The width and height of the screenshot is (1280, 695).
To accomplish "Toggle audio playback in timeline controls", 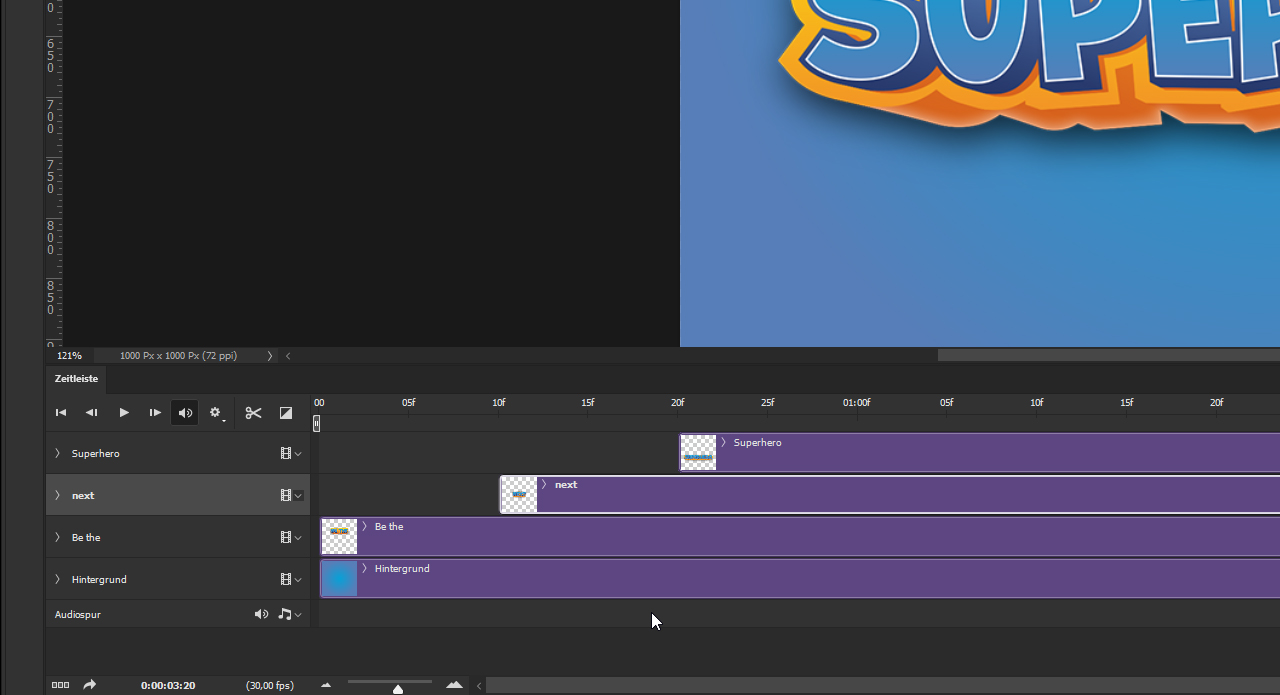I will coord(185,413).
